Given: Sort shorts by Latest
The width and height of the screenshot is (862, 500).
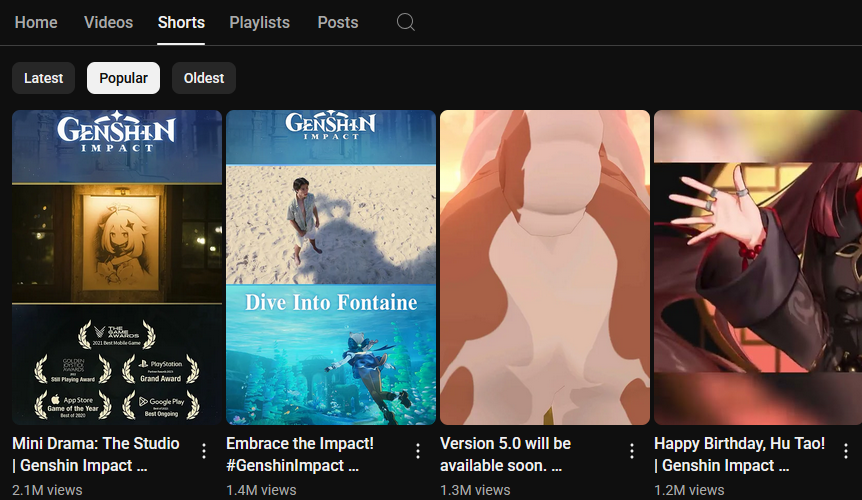Looking at the screenshot, I should coord(43,78).
